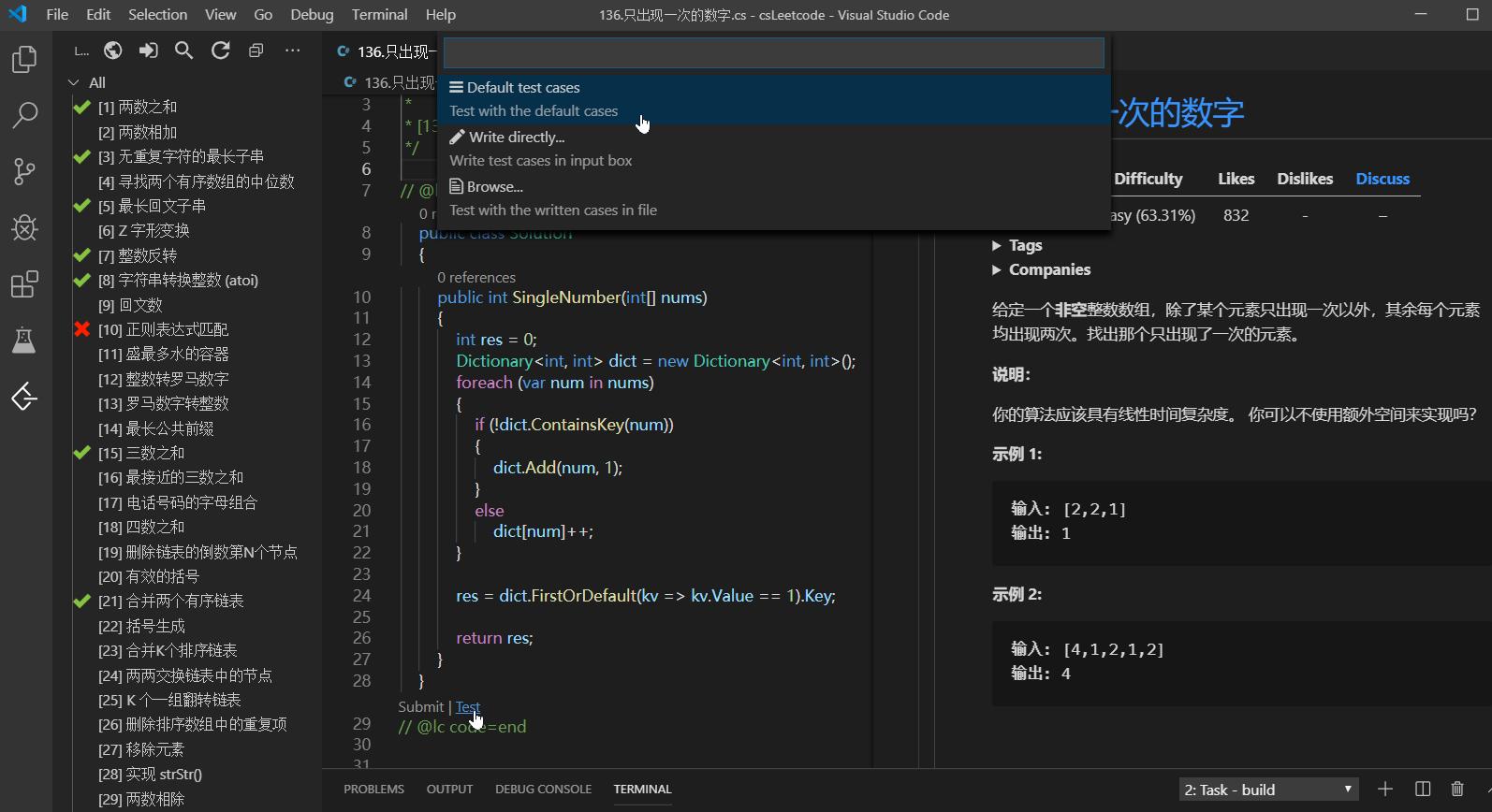Open the Extensions view
Image resolution: width=1492 pixels, height=812 pixels.
pyautogui.click(x=24, y=283)
